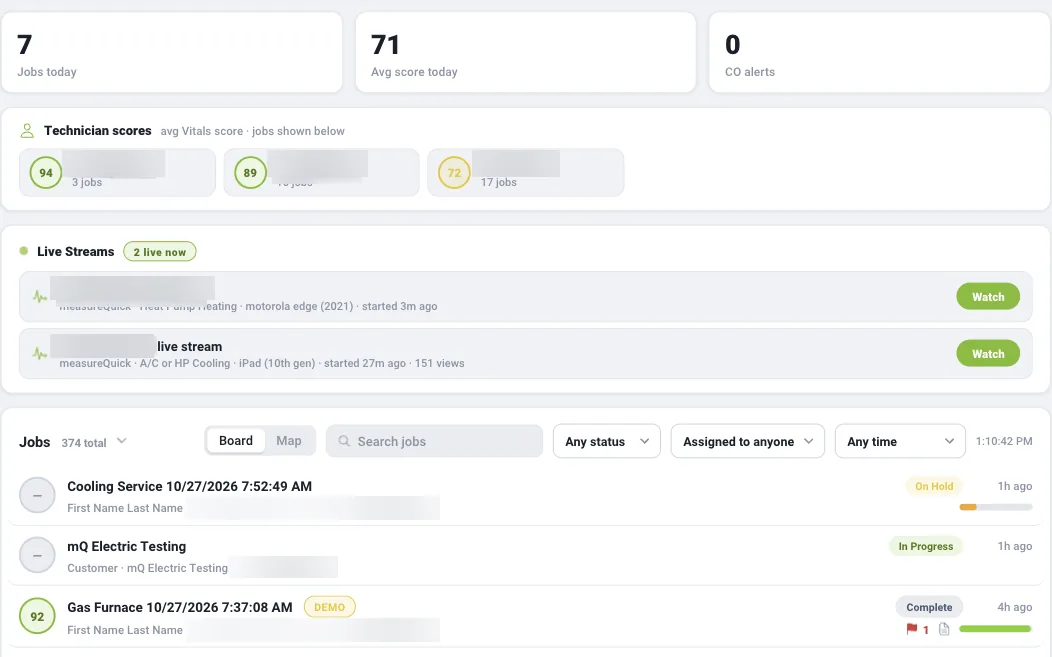Open the technician card with score 89
Screen dimensions: 1052x657
point(321,172)
